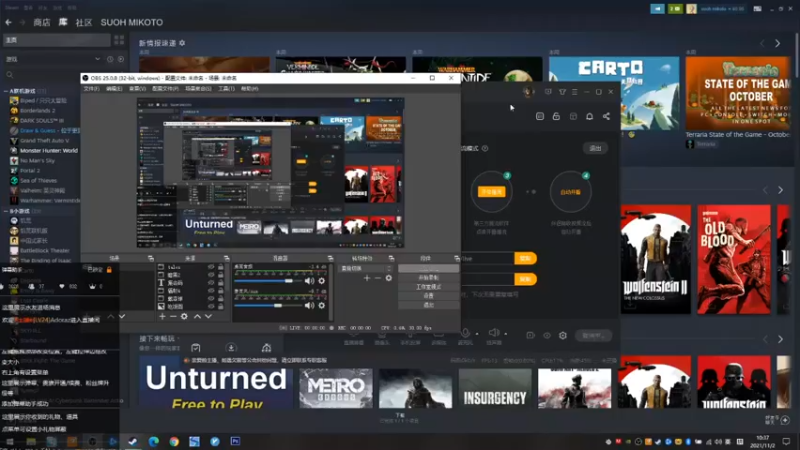Pop out the OBS audio mixer dock
Image resolution: width=800 pixels, height=450 pixels.
[330, 259]
